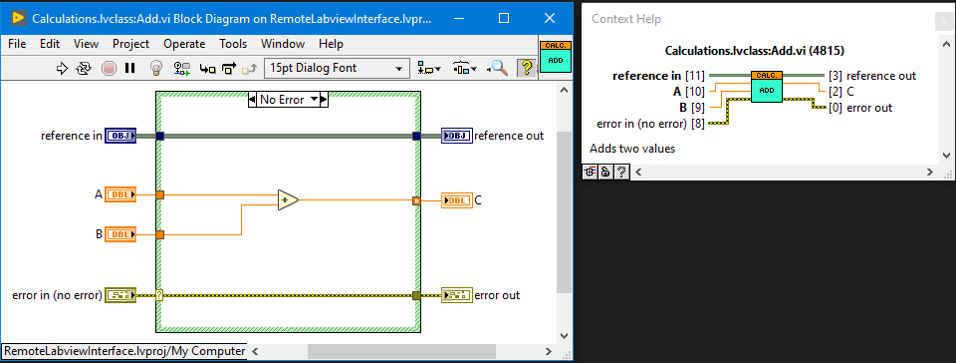This screenshot has height=363, width=956.
Task: Select the B DBL control terminal
Action: [x=121, y=234]
